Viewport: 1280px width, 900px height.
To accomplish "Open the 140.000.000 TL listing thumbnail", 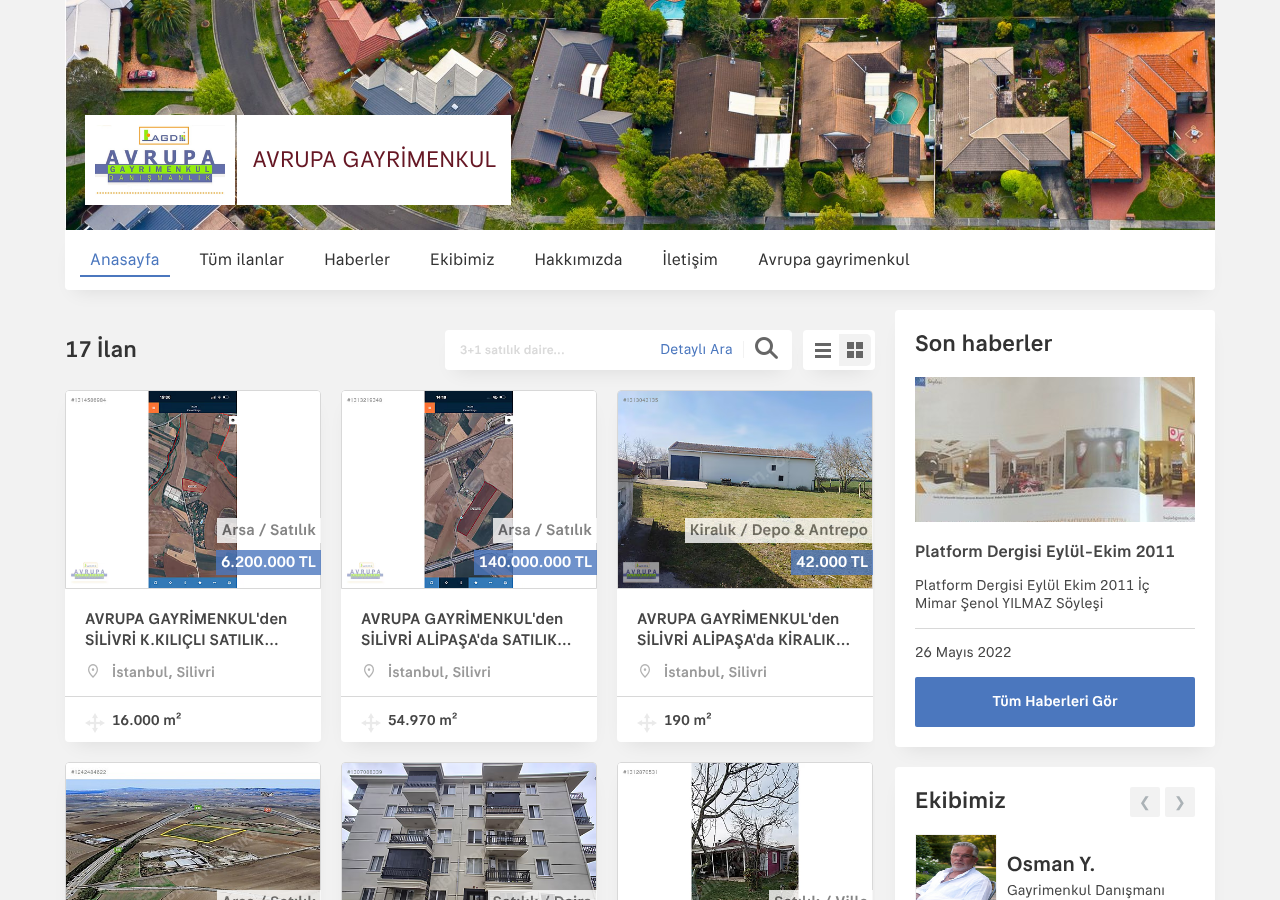I will pos(469,489).
